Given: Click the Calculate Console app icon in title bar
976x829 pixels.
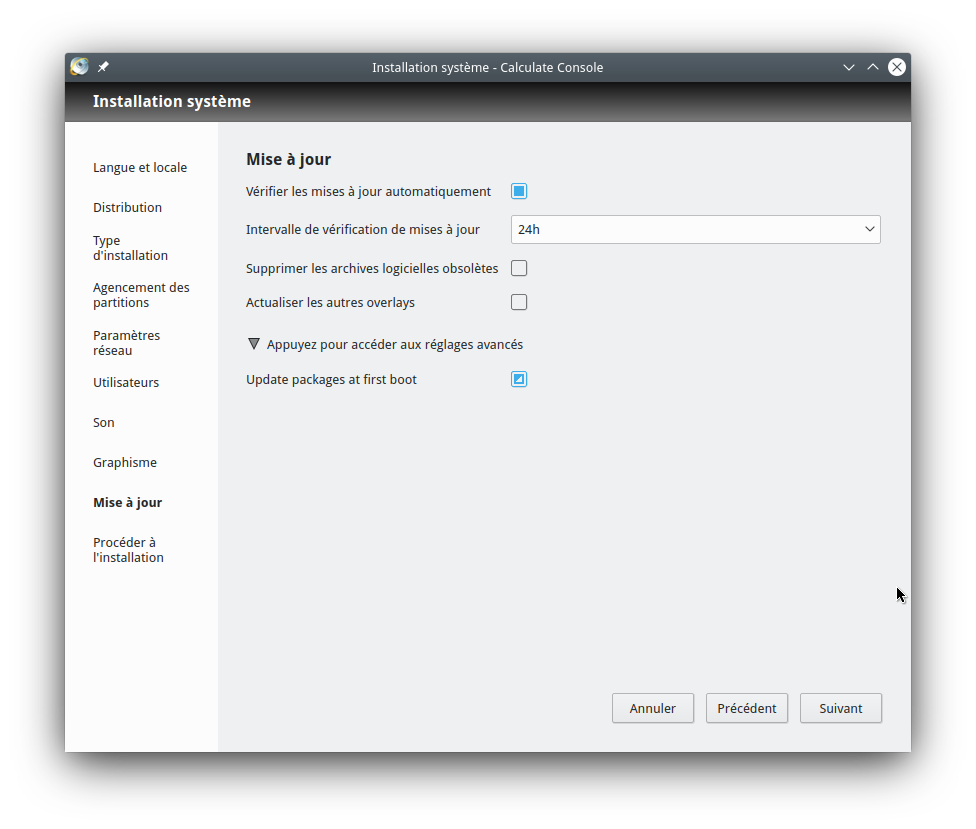Looking at the screenshot, I should click(x=80, y=67).
